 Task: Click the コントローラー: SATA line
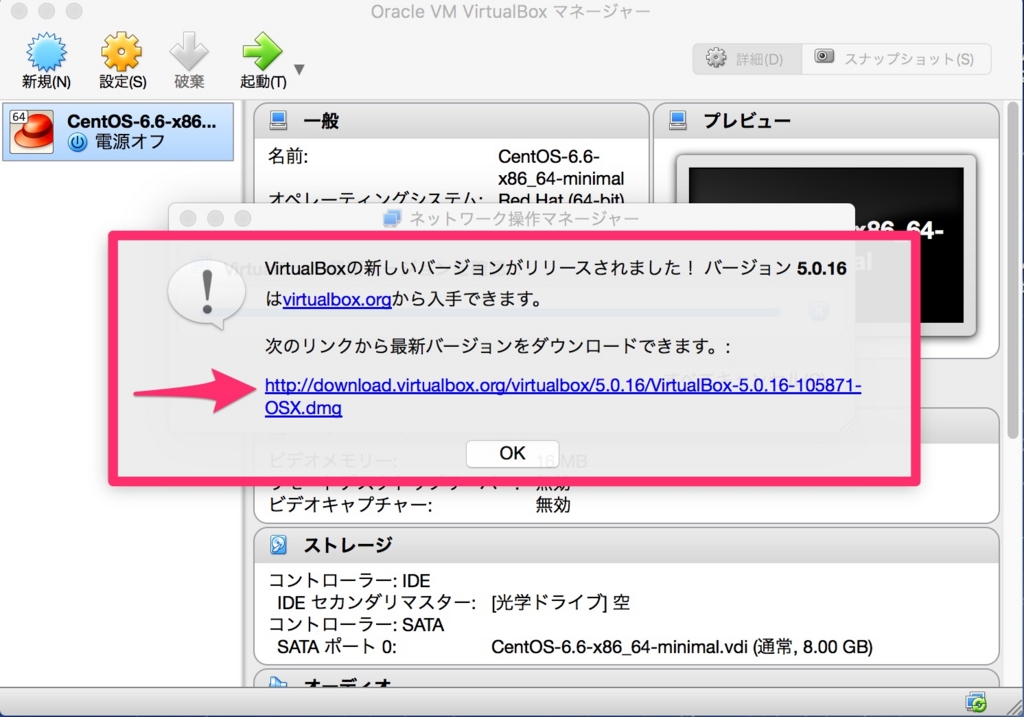356,625
